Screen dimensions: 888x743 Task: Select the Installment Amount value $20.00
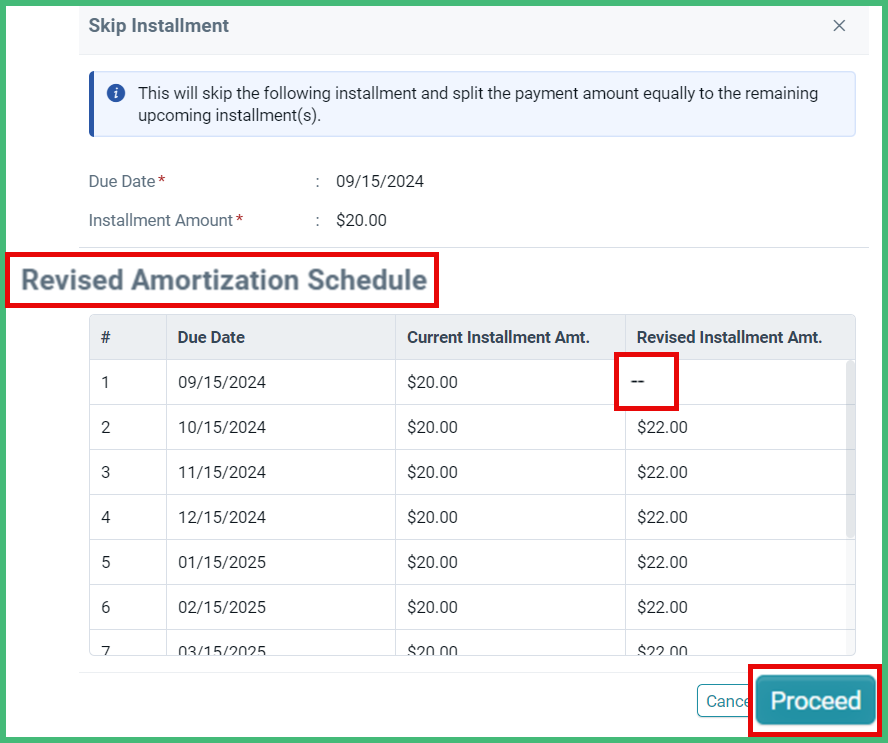(360, 220)
